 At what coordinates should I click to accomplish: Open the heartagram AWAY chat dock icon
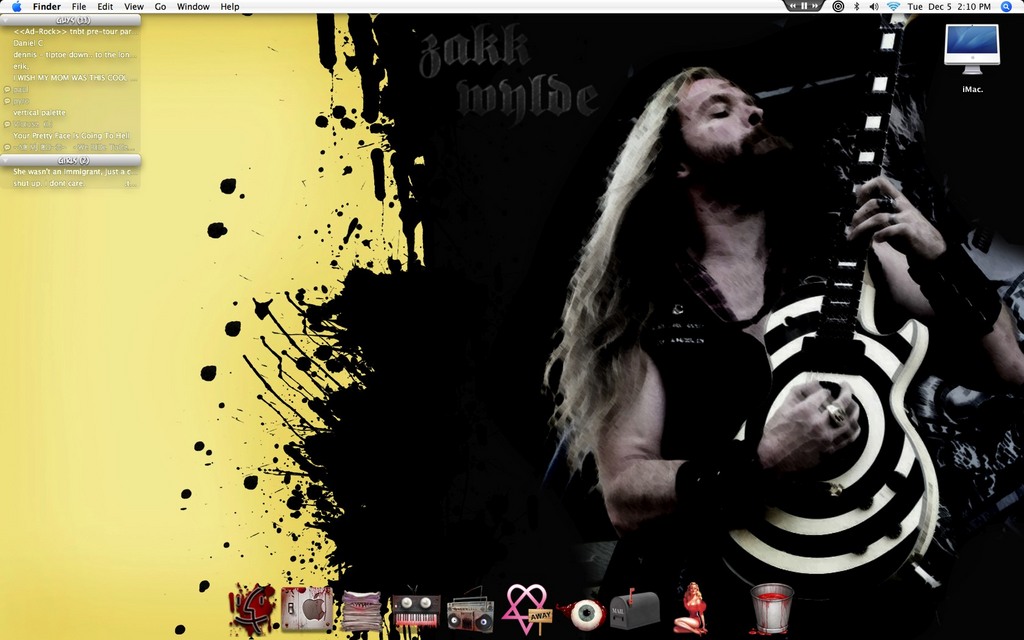tap(526, 610)
